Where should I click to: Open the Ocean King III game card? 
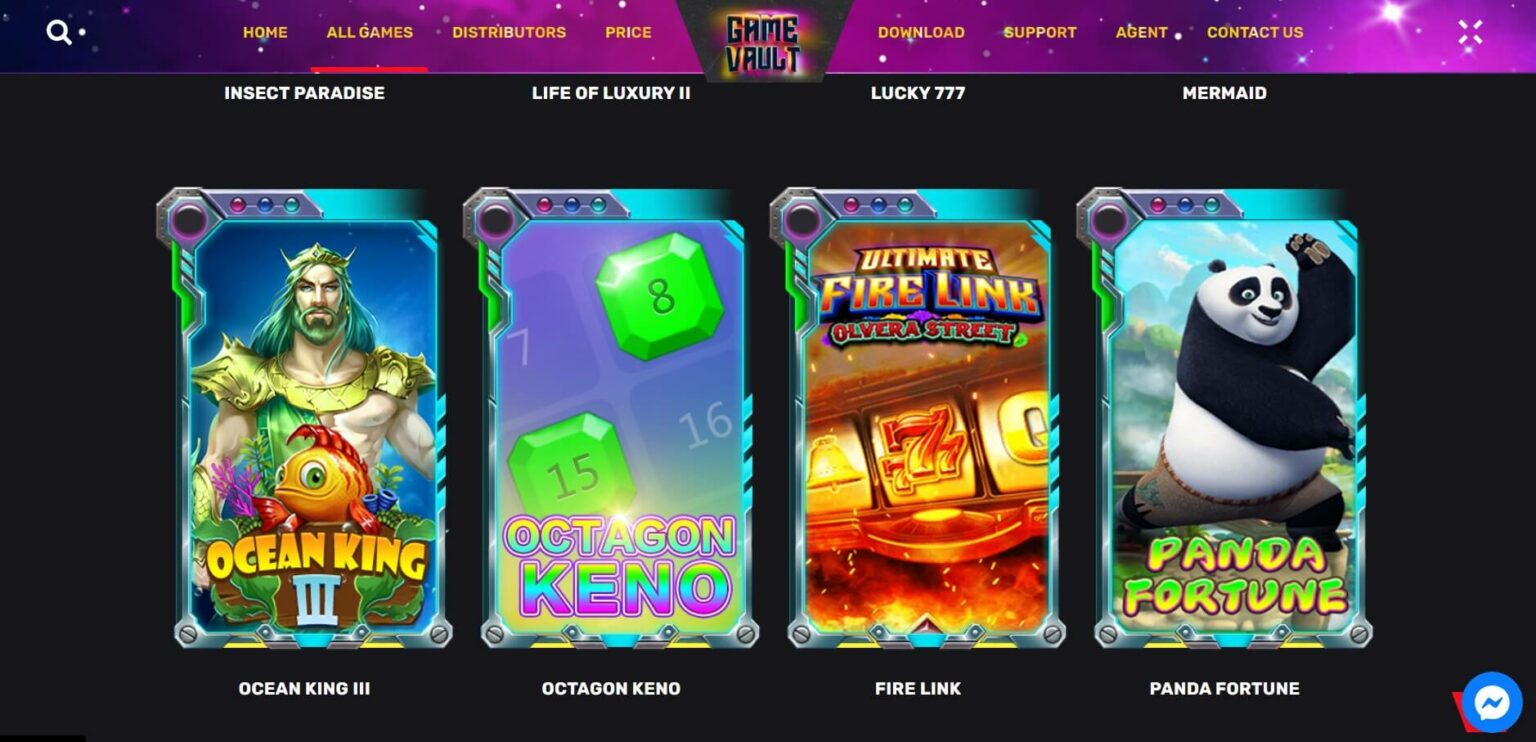(x=304, y=418)
